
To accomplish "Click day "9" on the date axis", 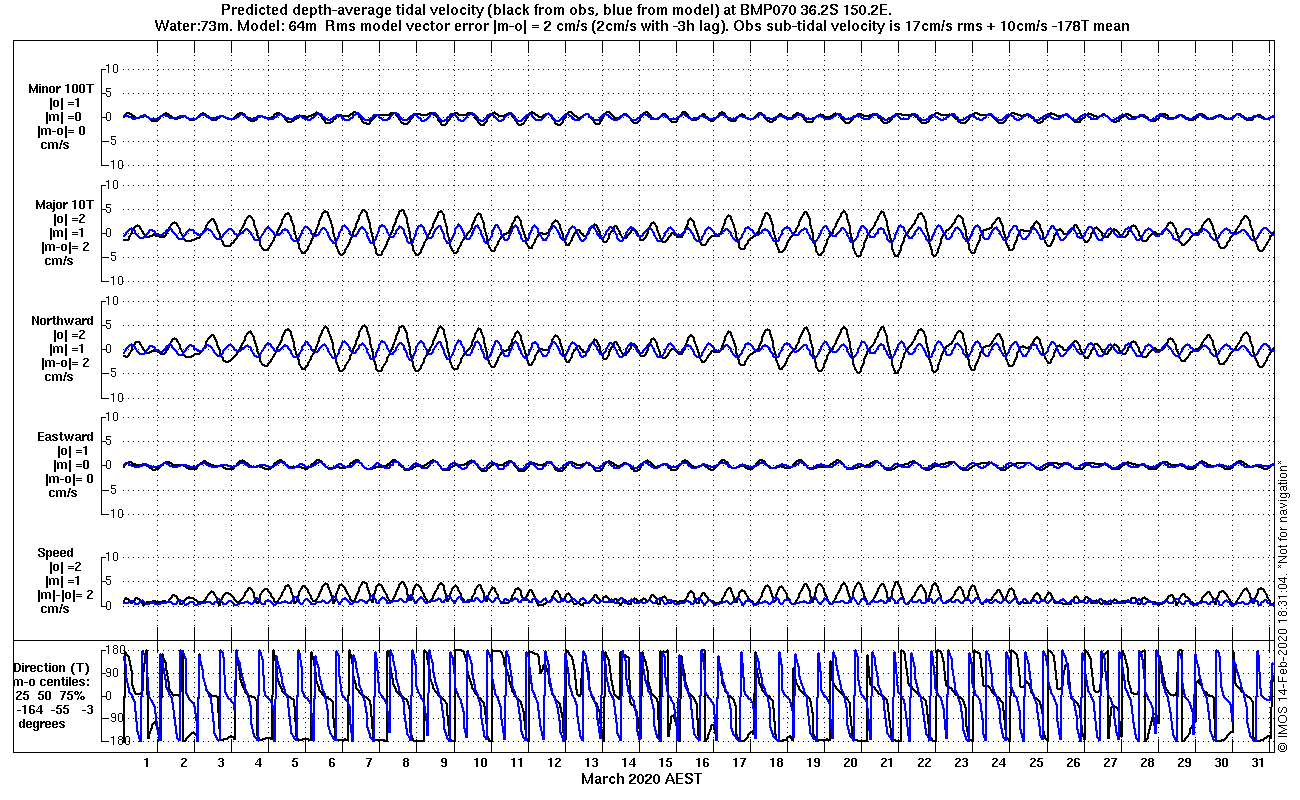I will click(443, 763).
